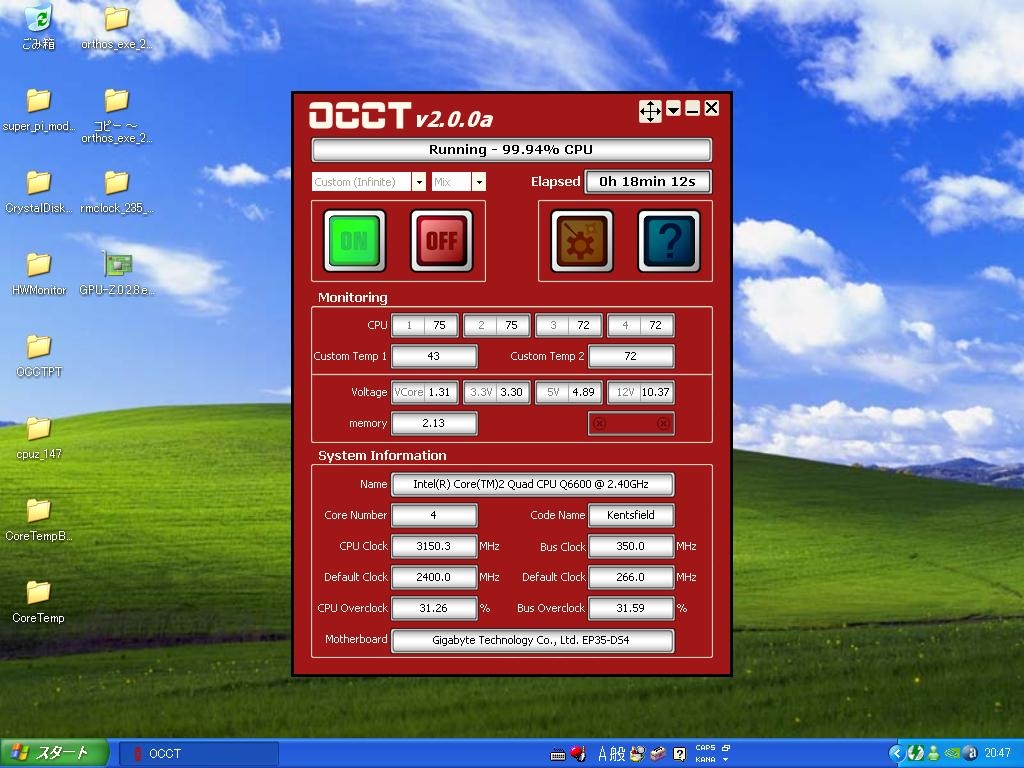Viewport: 1024px width, 768px height.
Task: Open the Recycle Bin desktop icon
Action: tap(39, 26)
